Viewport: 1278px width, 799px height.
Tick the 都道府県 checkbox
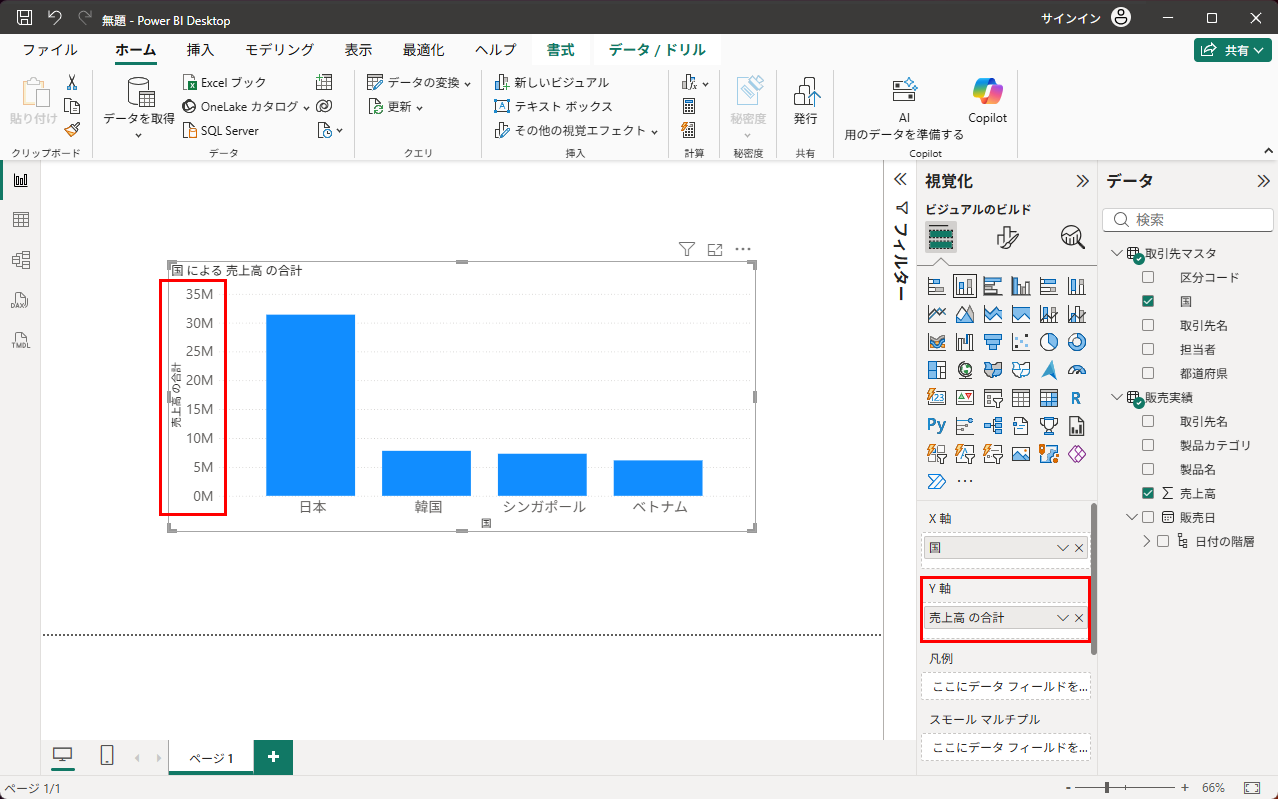point(1148,373)
